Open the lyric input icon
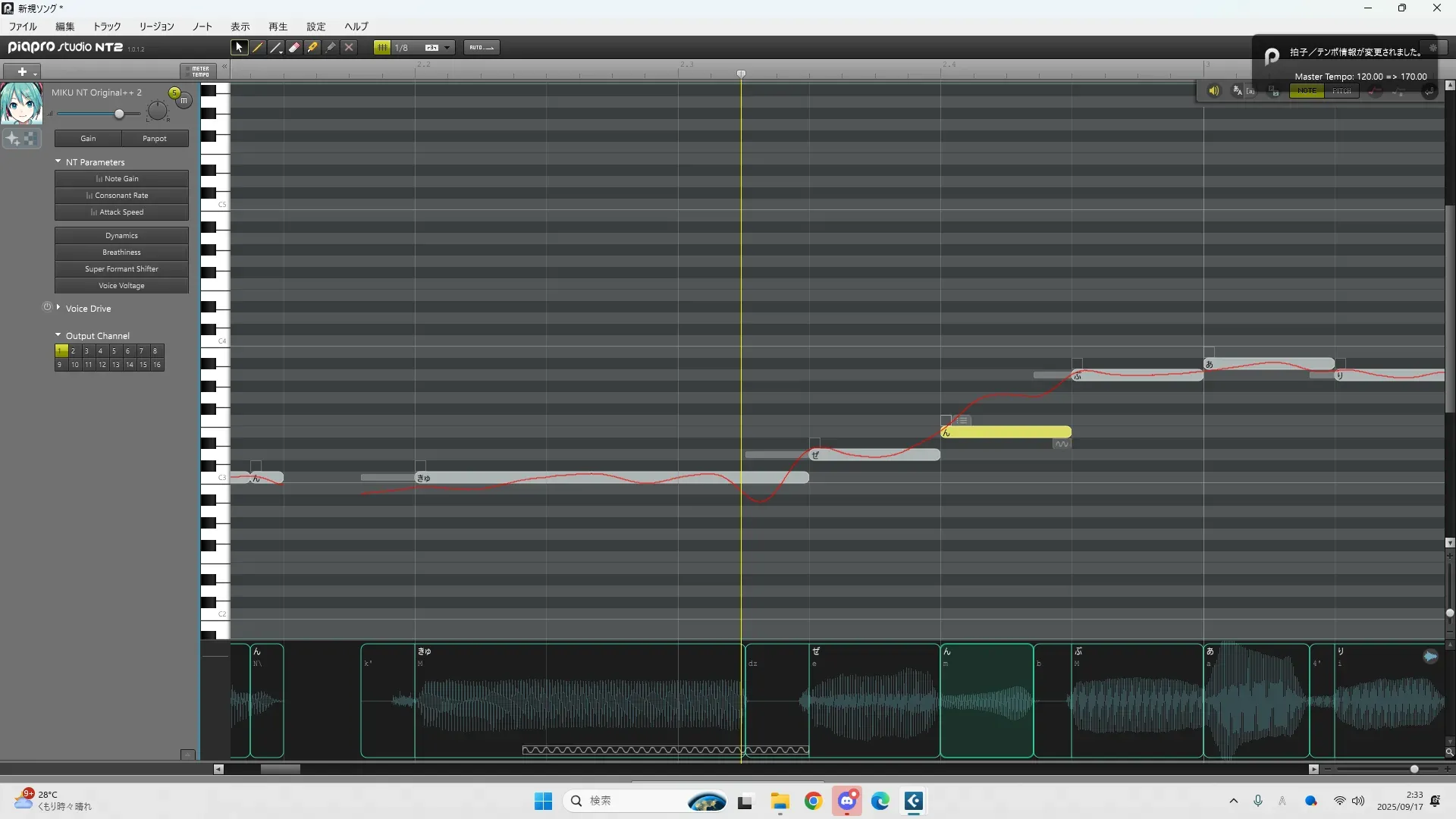This screenshot has height=819, width=1456. pyautogui.click(x=1238, y=91)
